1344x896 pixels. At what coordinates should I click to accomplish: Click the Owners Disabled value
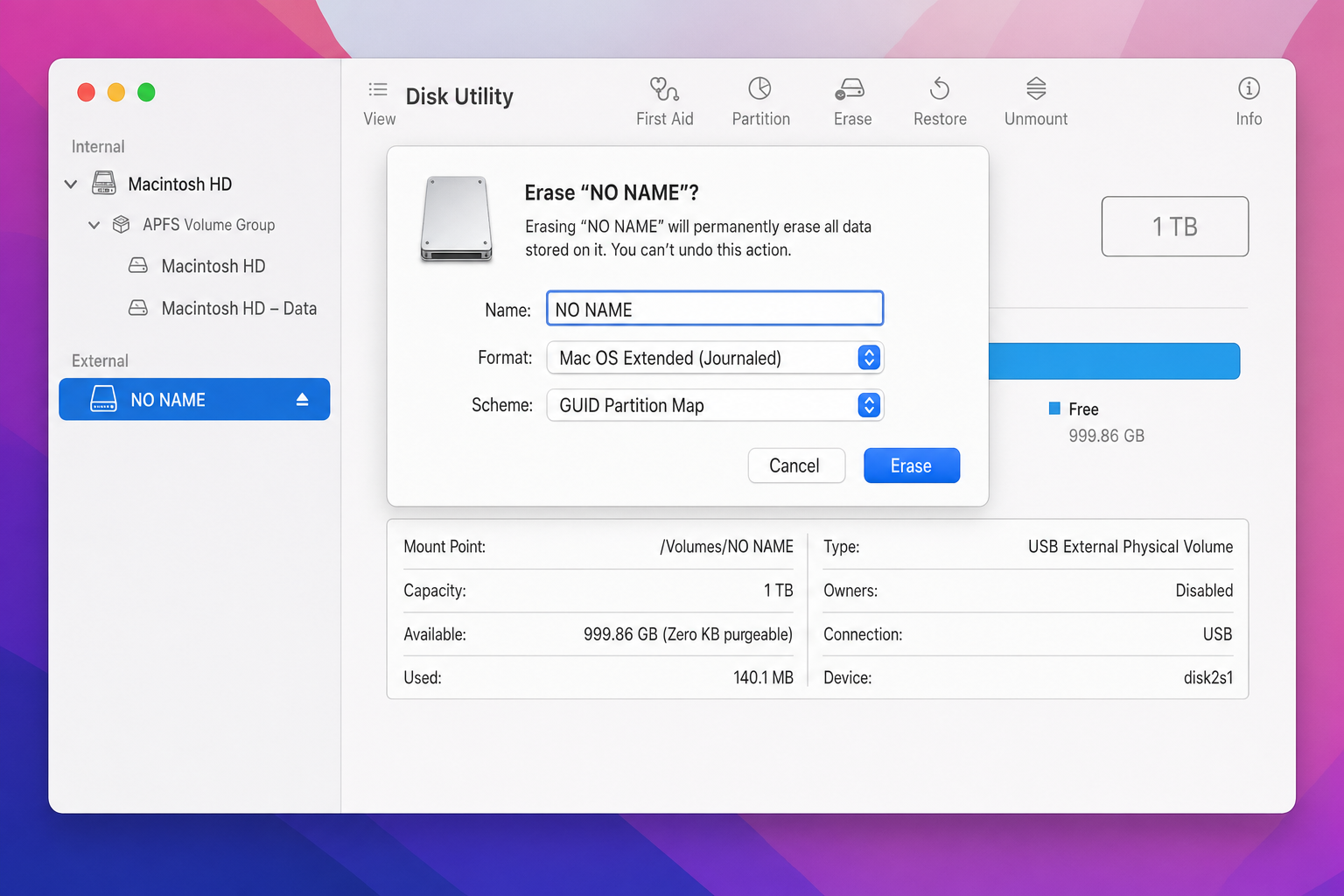pos(1204,591)
